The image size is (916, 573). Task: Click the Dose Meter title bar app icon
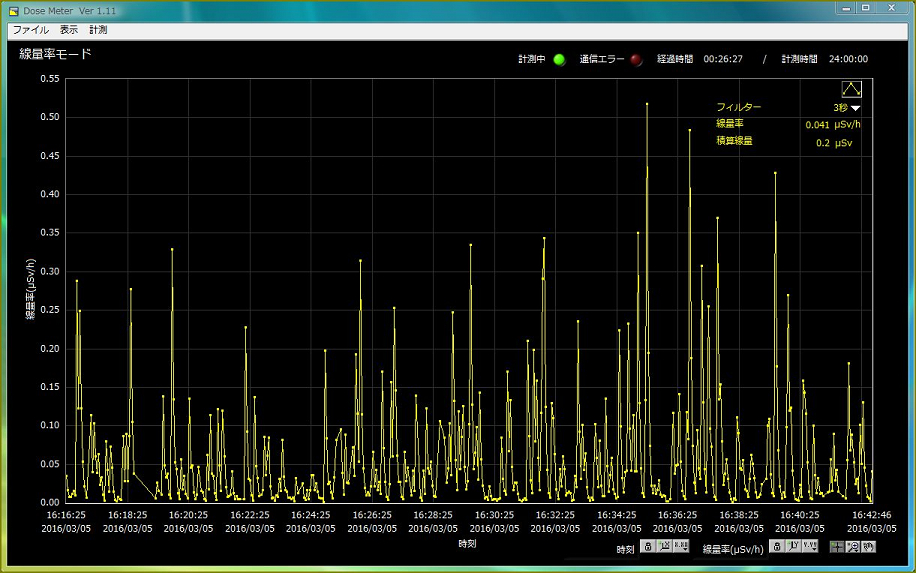click(13, 10)
